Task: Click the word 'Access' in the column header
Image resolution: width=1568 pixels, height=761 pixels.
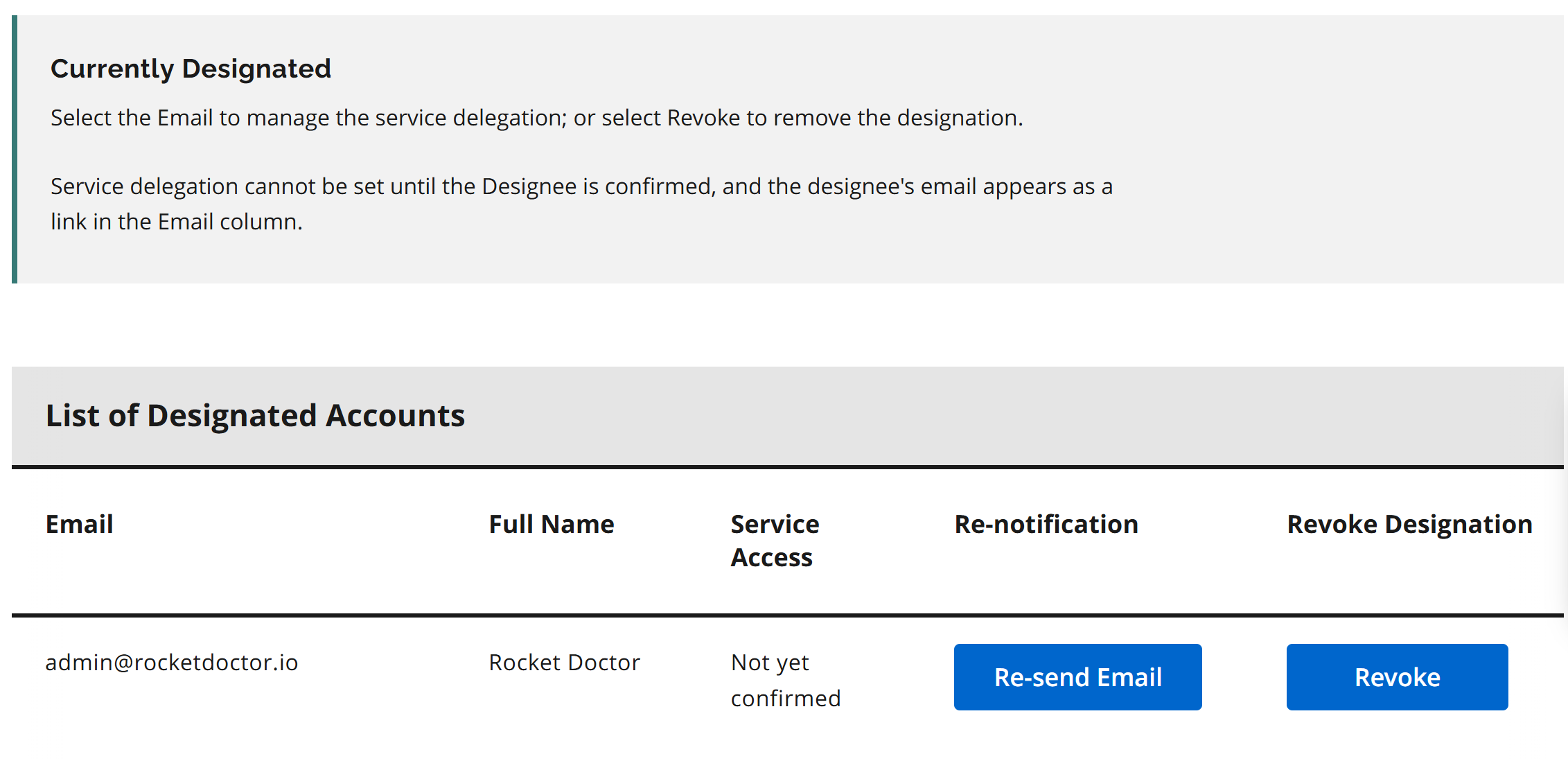Action: 771,558
